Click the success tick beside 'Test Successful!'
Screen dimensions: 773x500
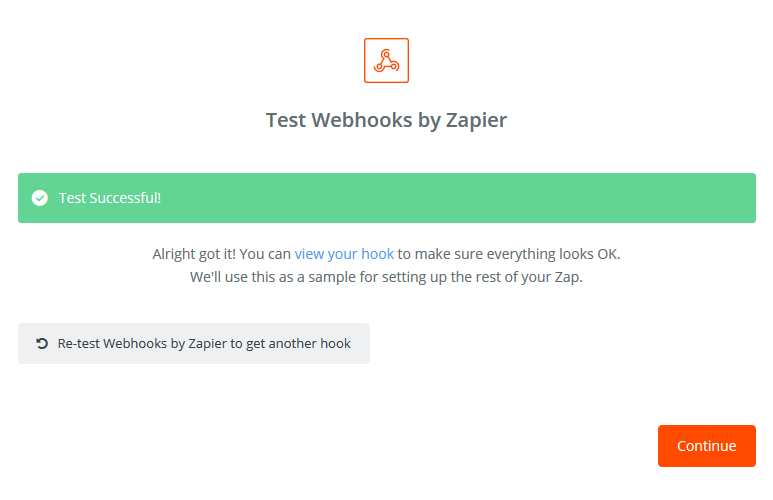pos(40,198)
